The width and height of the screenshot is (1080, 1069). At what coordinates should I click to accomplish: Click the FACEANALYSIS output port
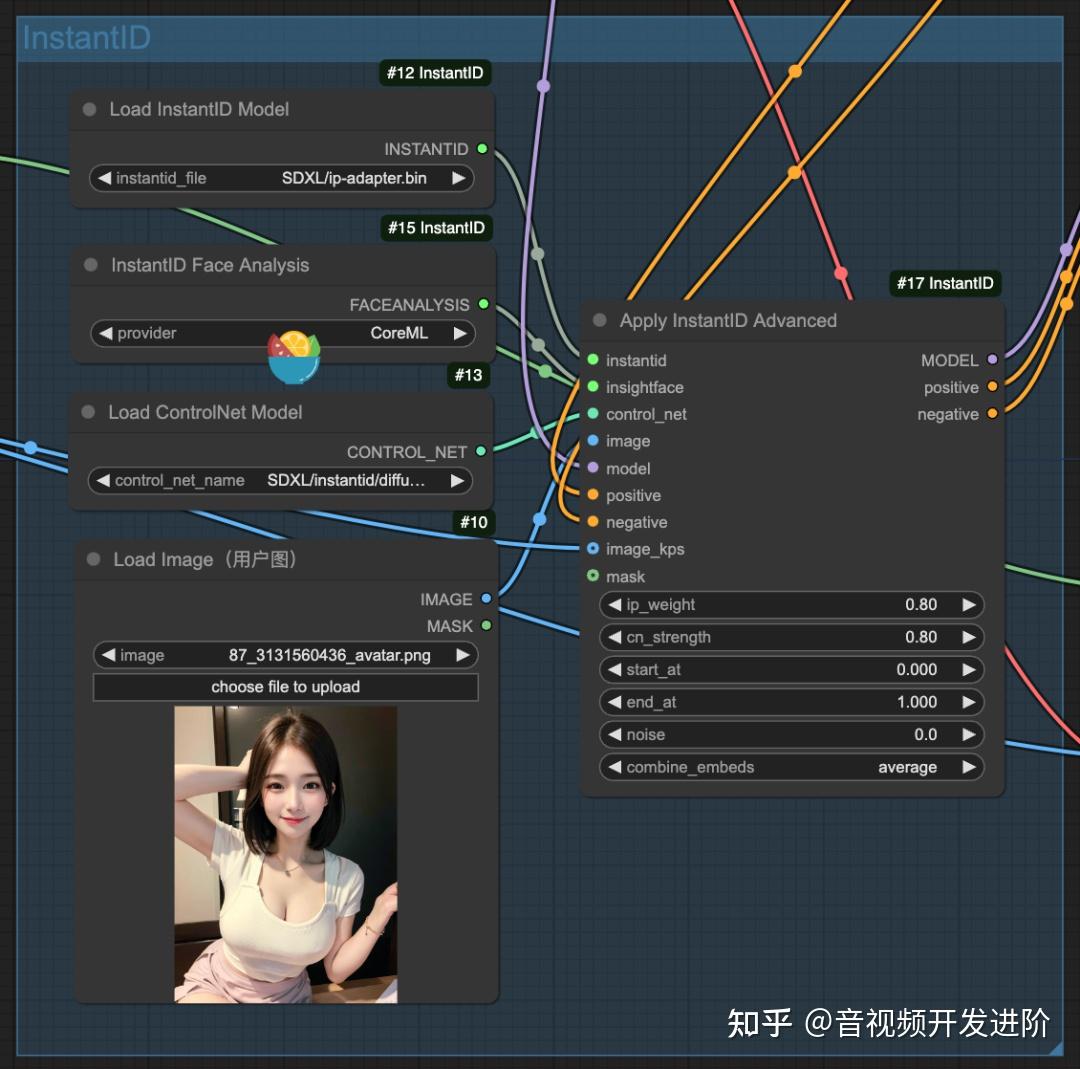point(484,304)
